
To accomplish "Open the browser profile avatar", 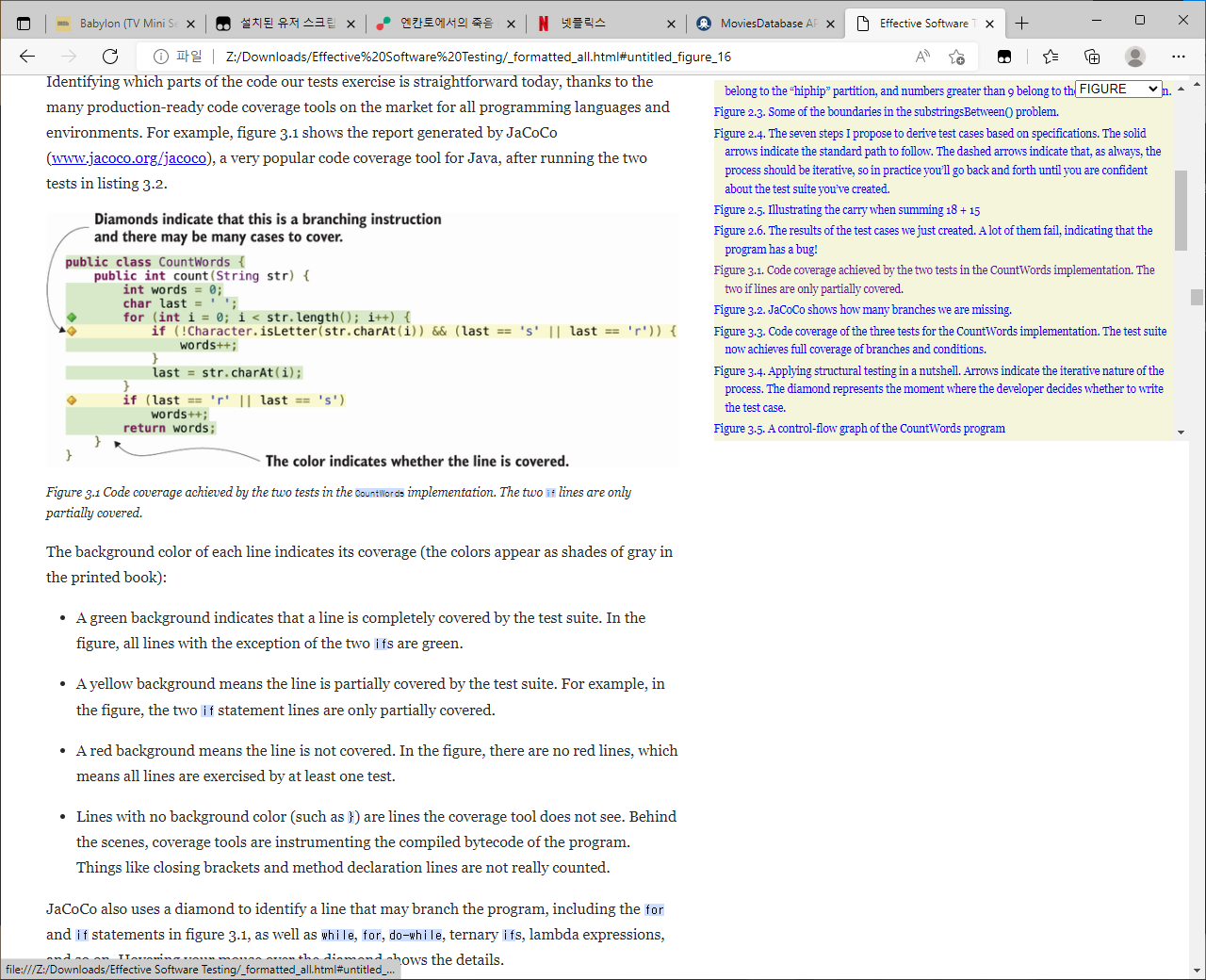I will (1134, 57).
